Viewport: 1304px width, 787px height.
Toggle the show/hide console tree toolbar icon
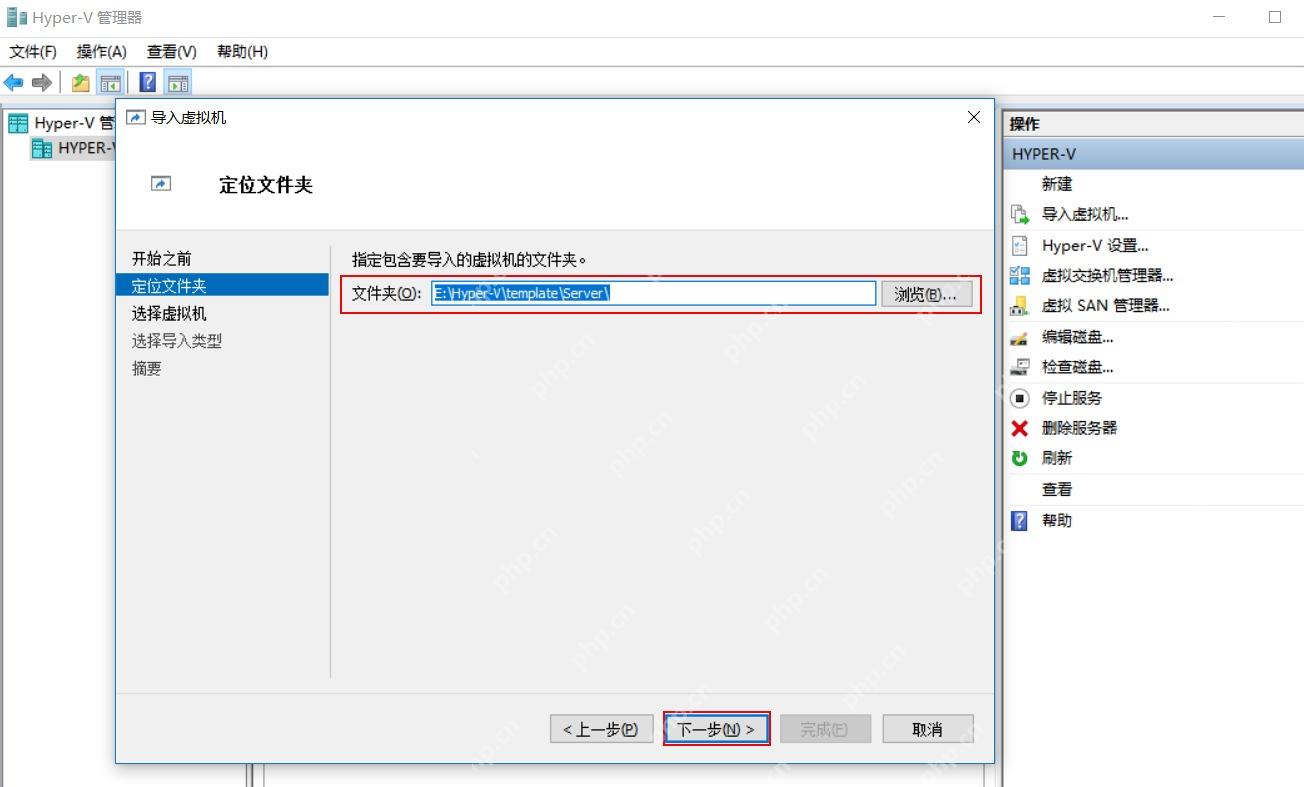(x=110, y=83)
